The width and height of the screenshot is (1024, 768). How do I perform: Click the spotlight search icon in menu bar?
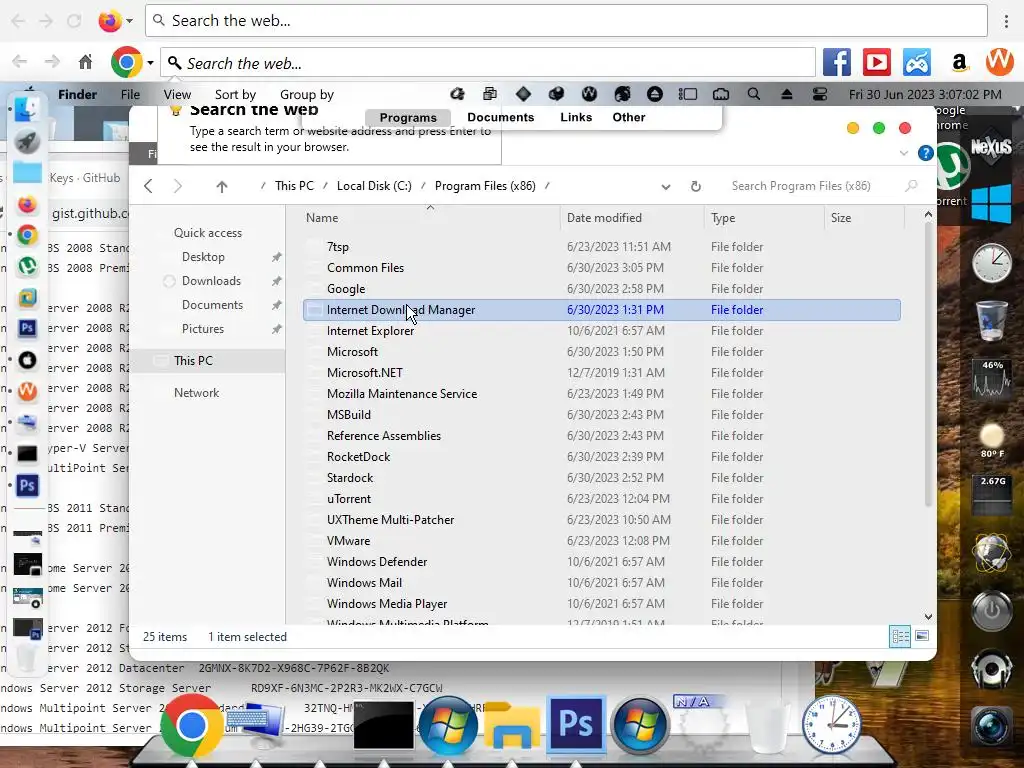(x=754, y=94)
